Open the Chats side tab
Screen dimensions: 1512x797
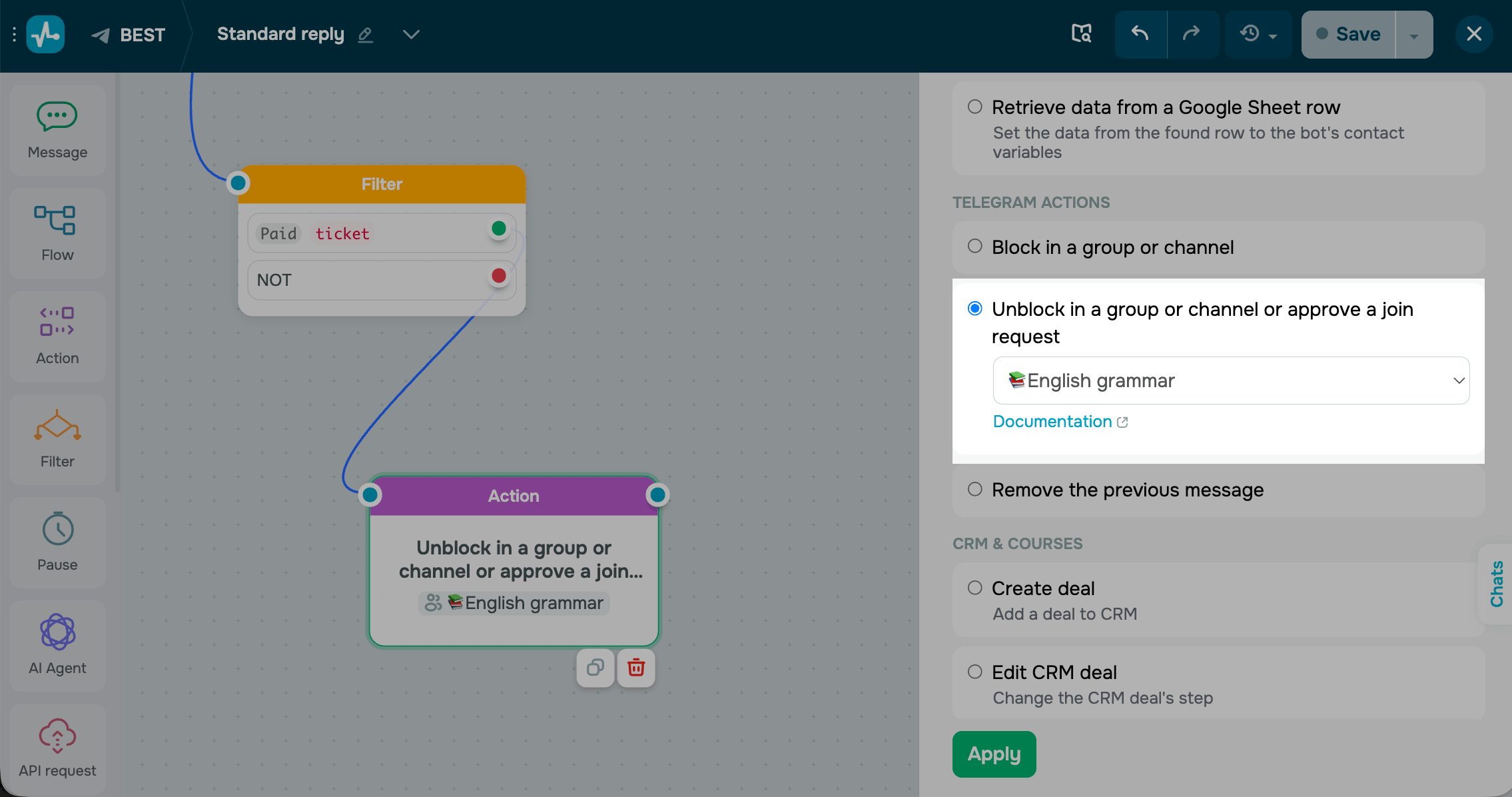1496,584
